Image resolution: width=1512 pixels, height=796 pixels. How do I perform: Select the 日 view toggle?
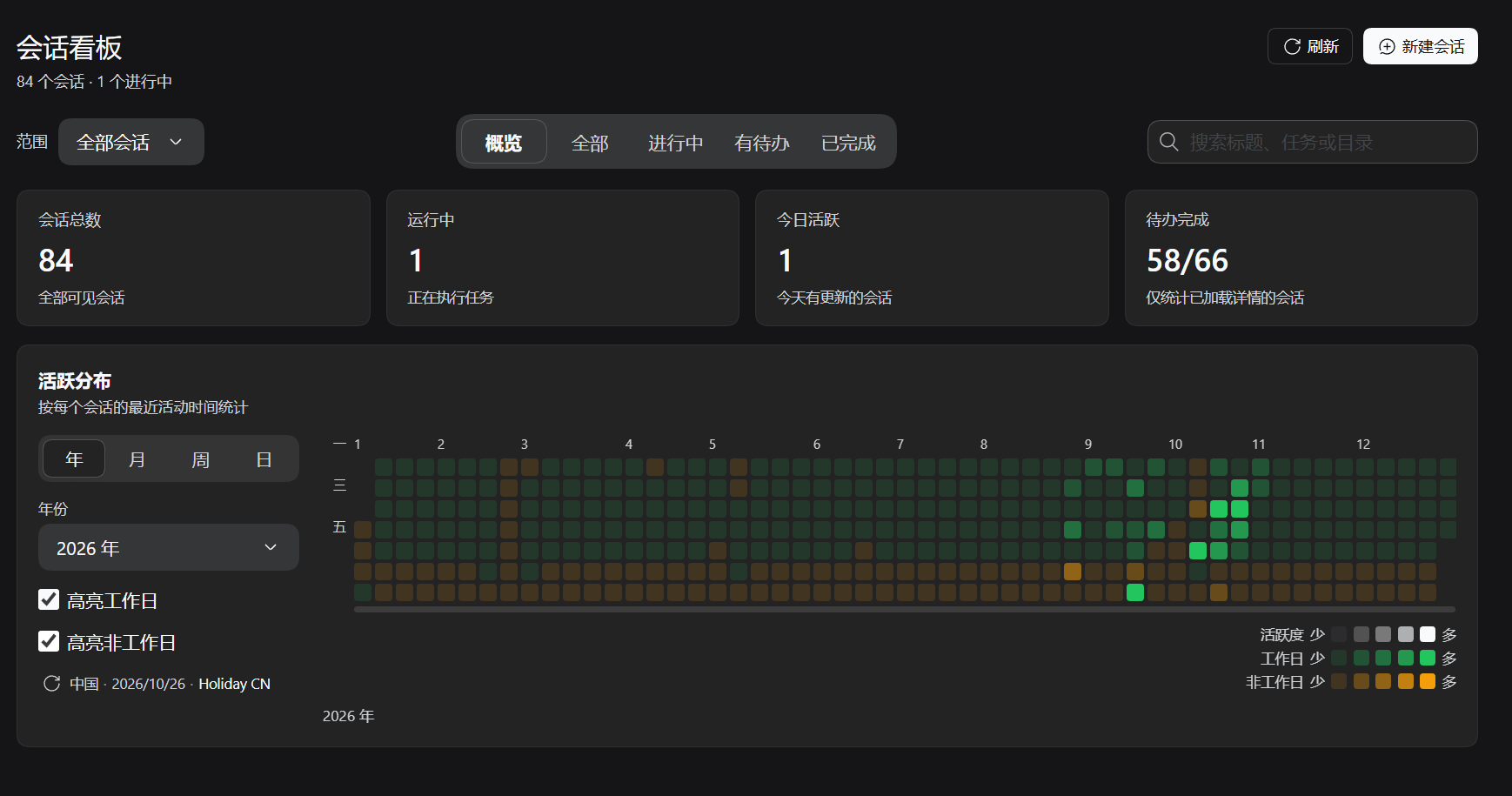pyautogui.click(x=264, y=458)
